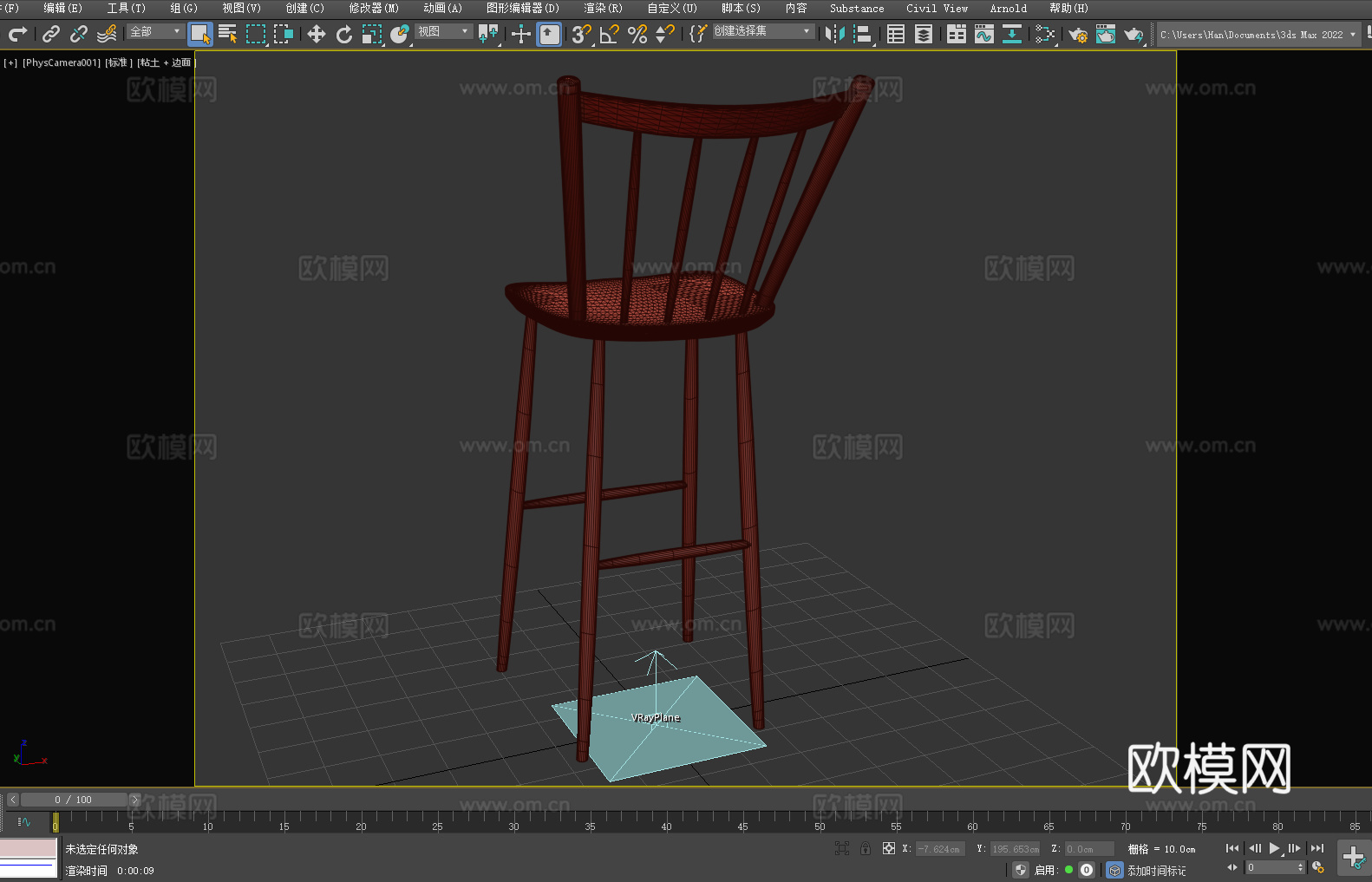Screen dimensions: 1372x882
Task: Select the Move tool
Action: pyautogui.click(x=317, y=34)
